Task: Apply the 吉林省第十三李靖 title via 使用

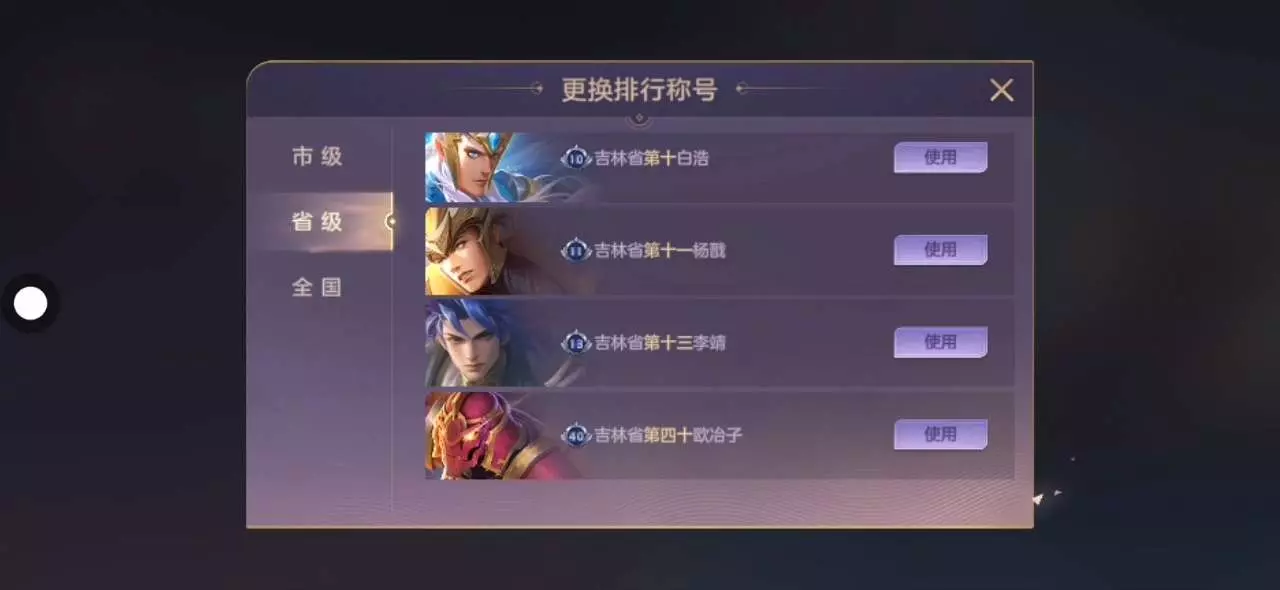Action: pyautogui.click(x=940, y=342)
